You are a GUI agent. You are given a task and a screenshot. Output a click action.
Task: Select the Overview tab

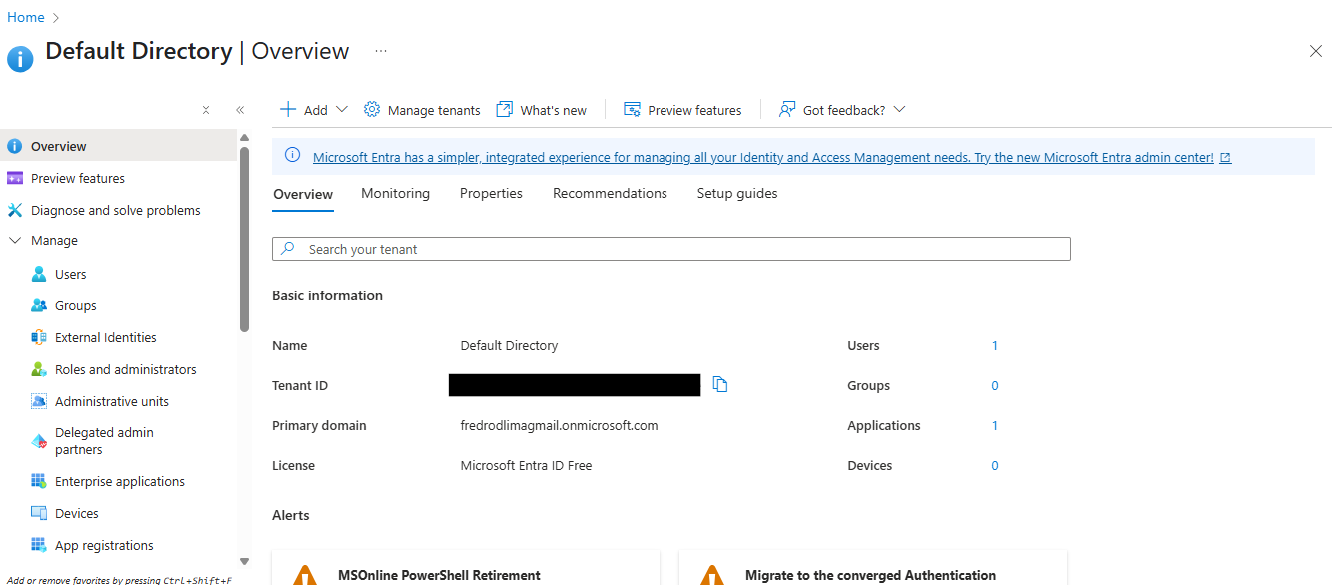(x=303, y=194)
